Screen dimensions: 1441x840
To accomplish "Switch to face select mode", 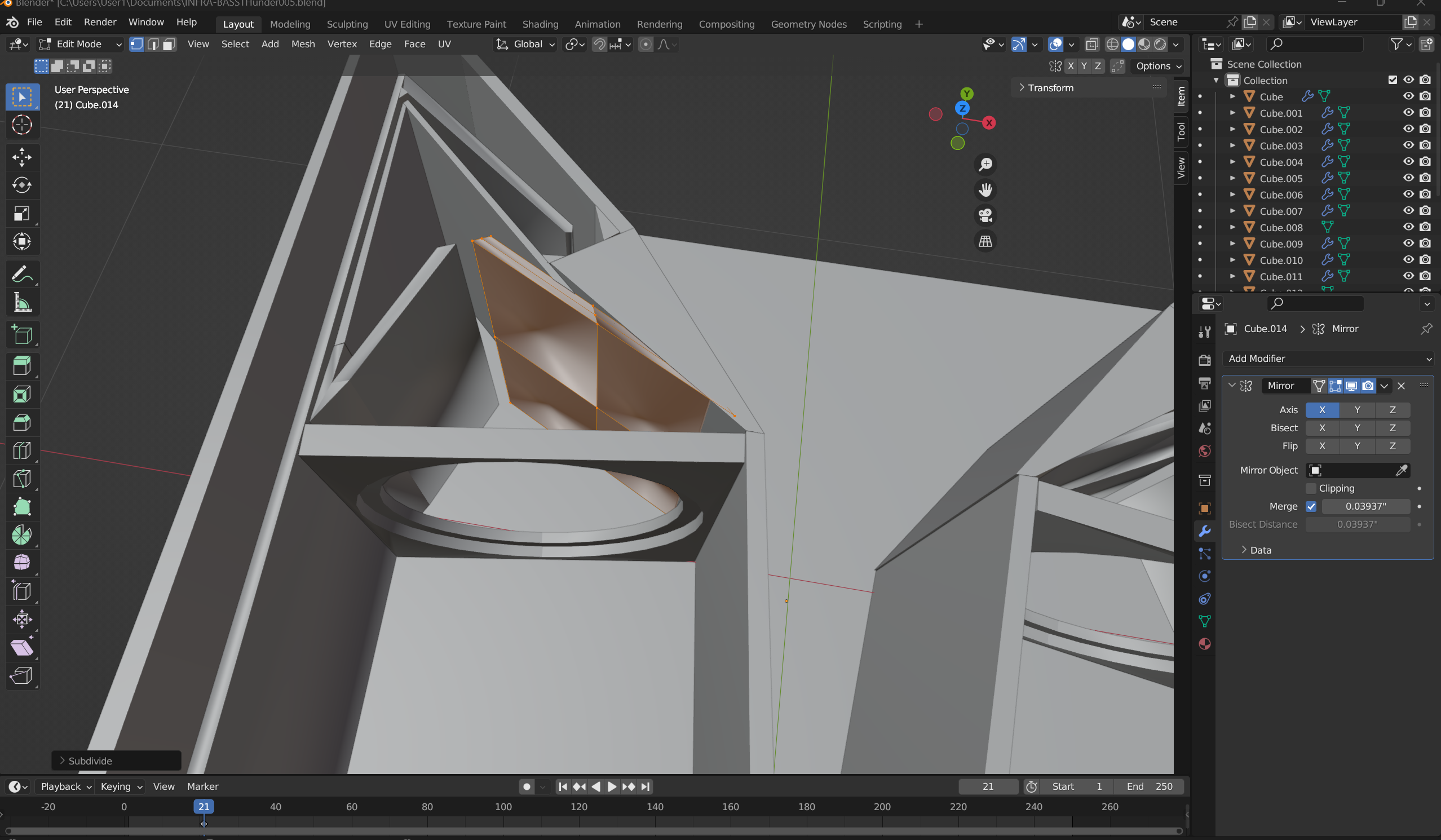I will point(169,44).
